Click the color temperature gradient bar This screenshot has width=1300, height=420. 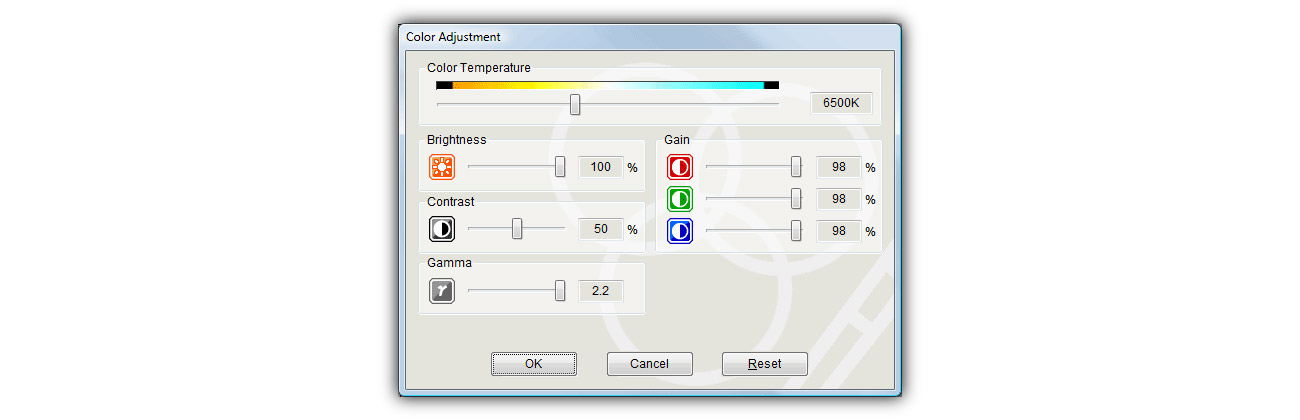(608, 86)
